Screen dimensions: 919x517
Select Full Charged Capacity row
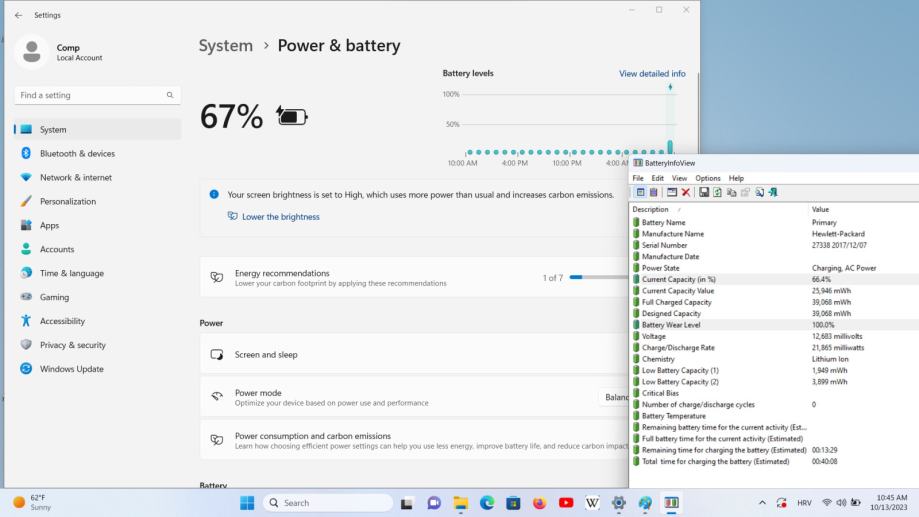(x=774, y=302)
